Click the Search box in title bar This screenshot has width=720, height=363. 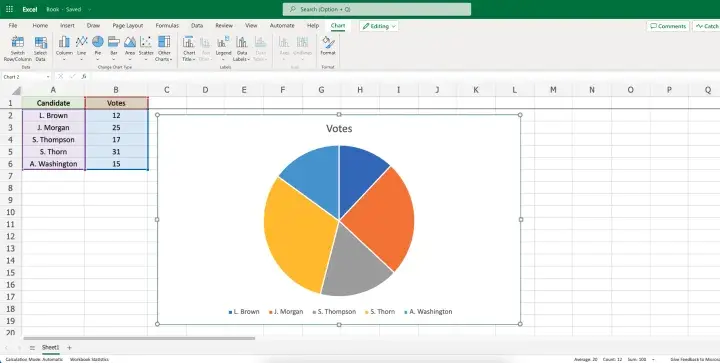377,9
